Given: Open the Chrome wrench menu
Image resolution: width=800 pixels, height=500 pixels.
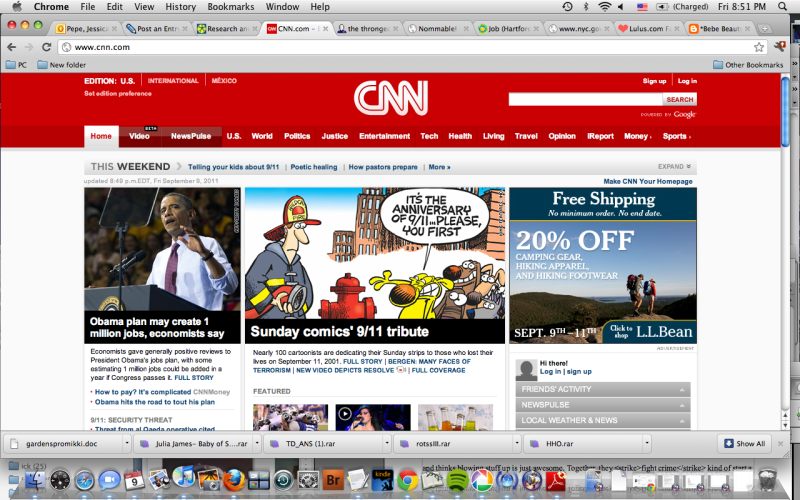Looking at the screenshot, I should point(779,47).
